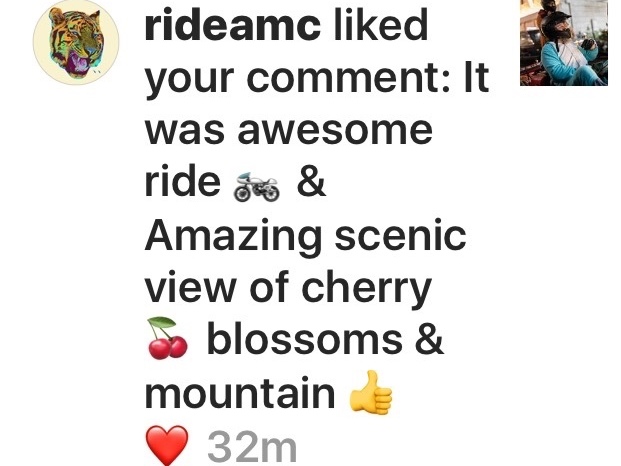Click the word mountain before thumbs up
Screen dimensions: 621x466
[240, 393]
